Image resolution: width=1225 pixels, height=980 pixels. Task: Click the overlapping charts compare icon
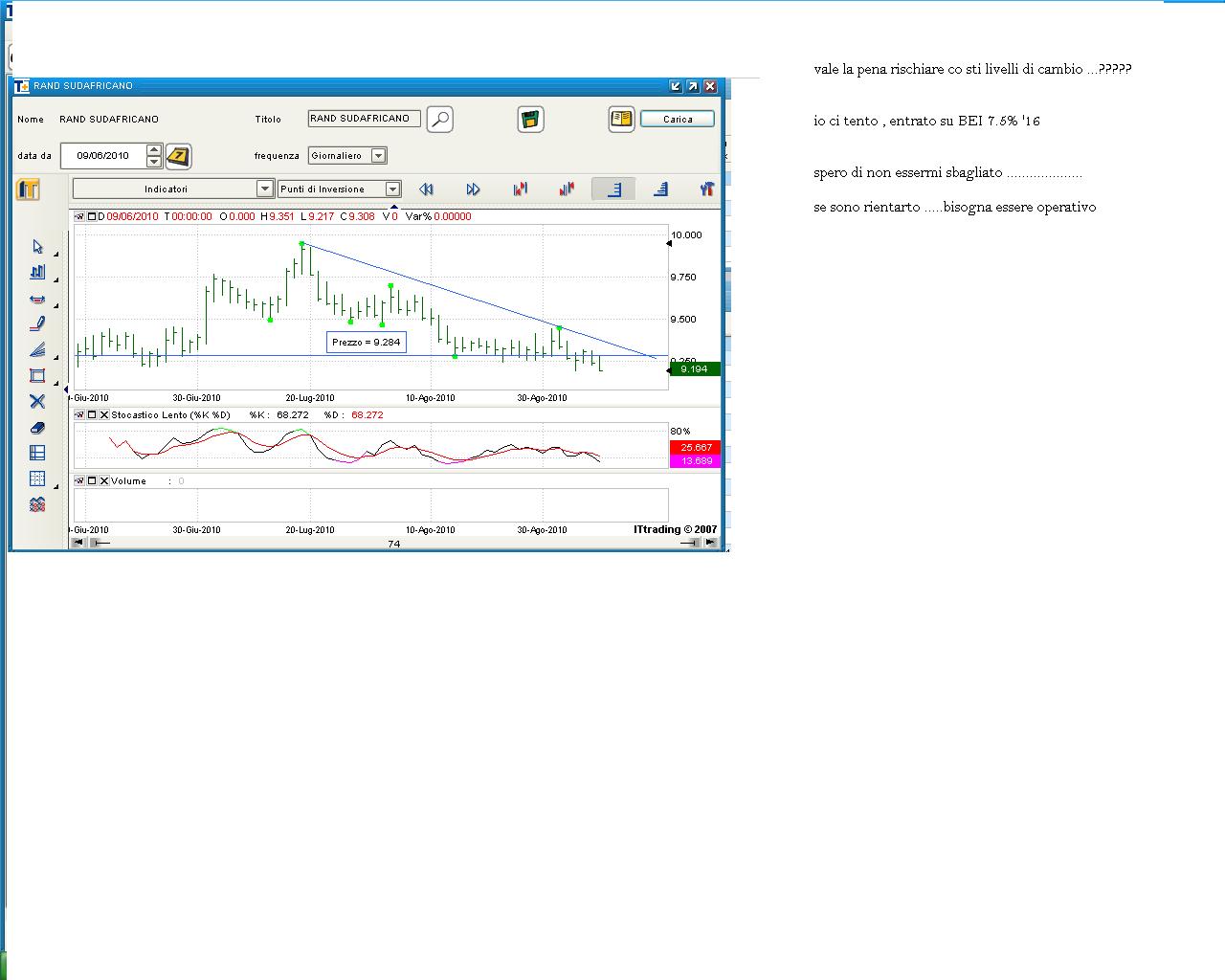pyautogui.click(x=37, y=504)
